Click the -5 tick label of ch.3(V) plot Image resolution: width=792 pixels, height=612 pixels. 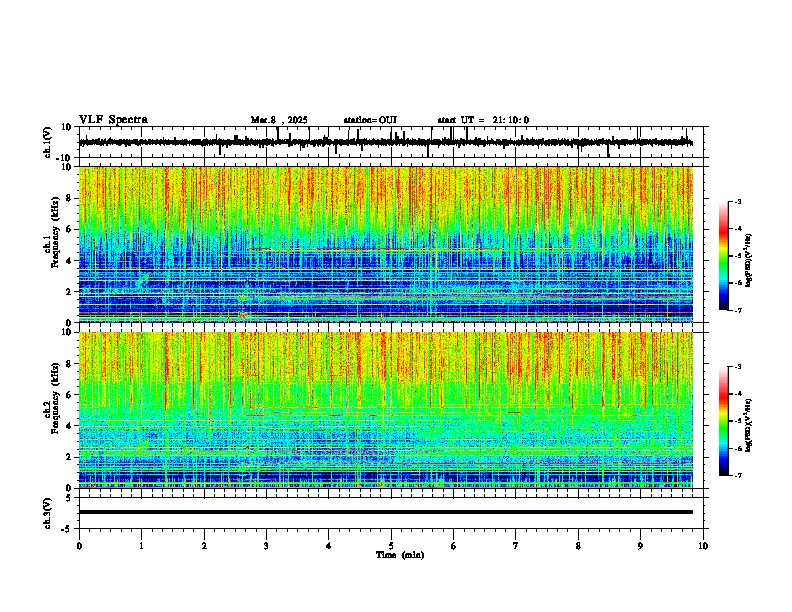68,529
